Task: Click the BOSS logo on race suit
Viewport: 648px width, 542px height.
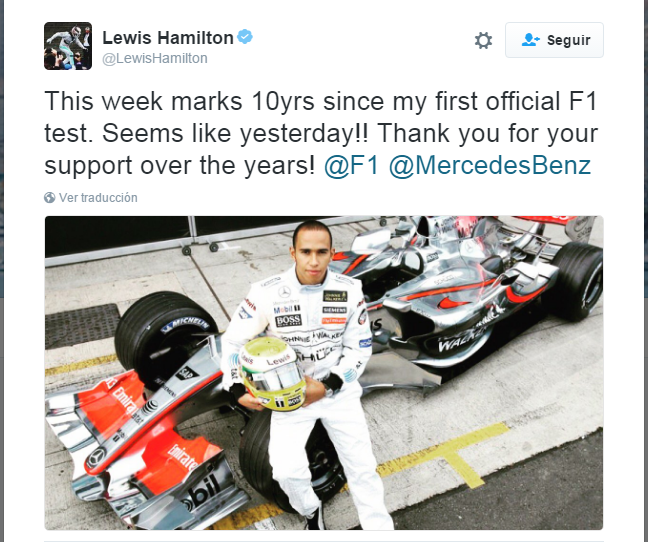Action: (288, 320)
